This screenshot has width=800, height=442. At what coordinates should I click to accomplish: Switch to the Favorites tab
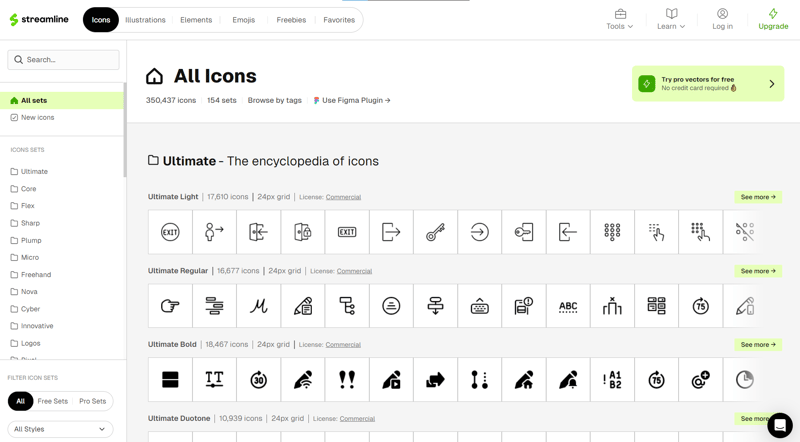(x=339, y=20)
